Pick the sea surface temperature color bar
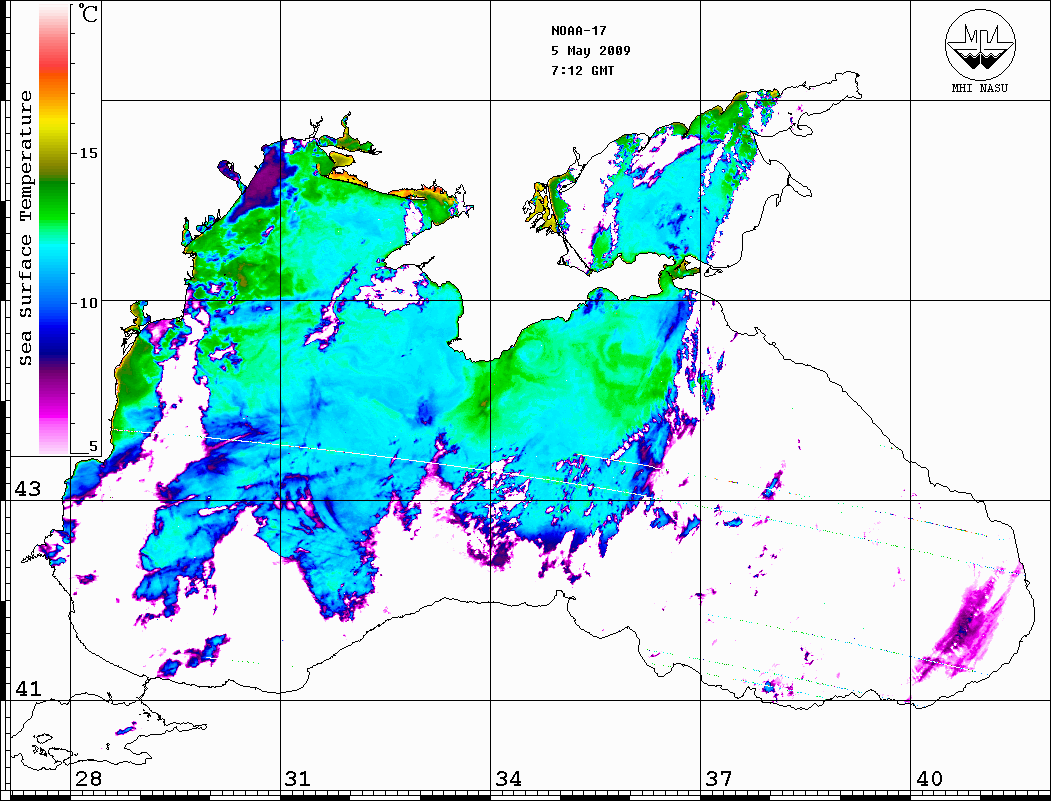The width and height of the screenshot is (1051, 801). click(54, 229)
